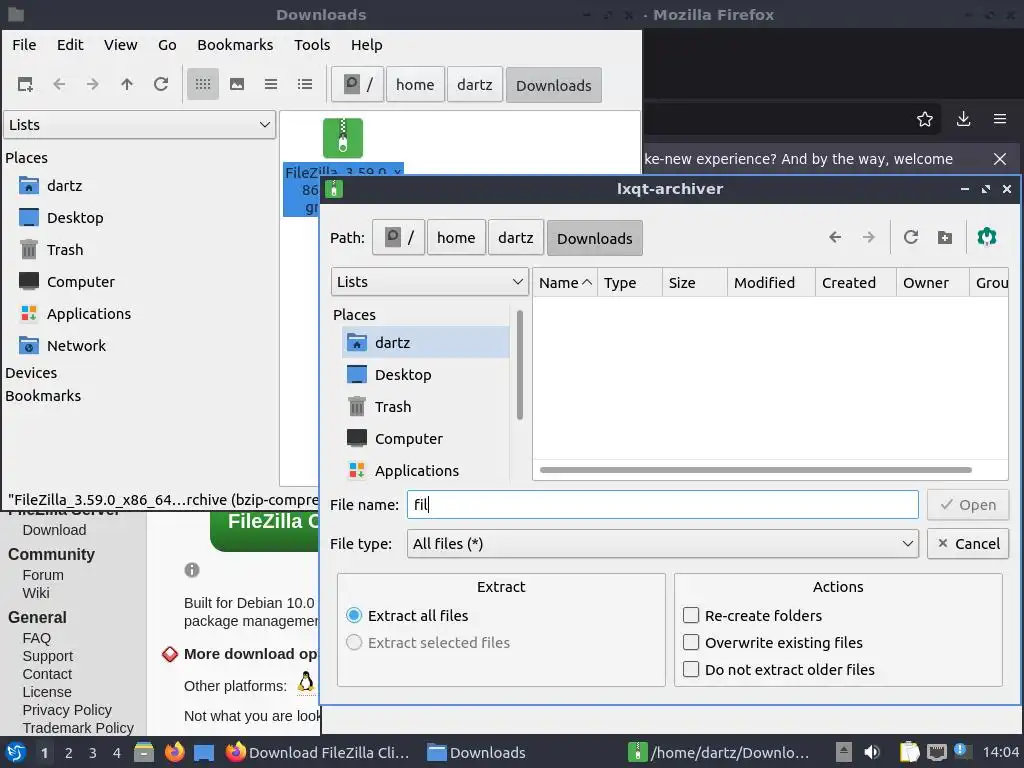Sort by Modified column header
Viewport: 1024px width, 768px height.
click(771, 283)
